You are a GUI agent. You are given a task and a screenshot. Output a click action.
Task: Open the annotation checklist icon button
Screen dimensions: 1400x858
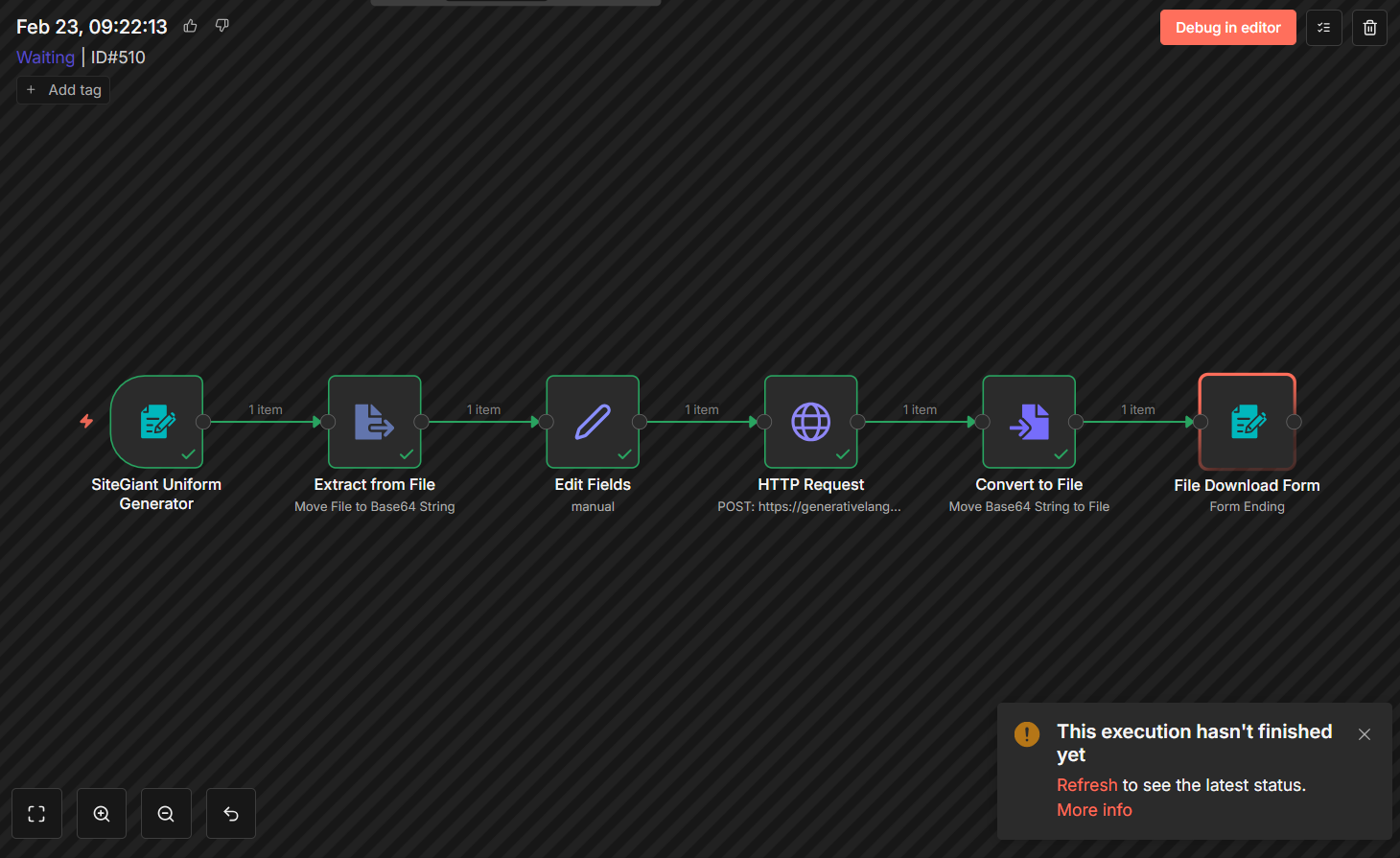pos(1323,28)
